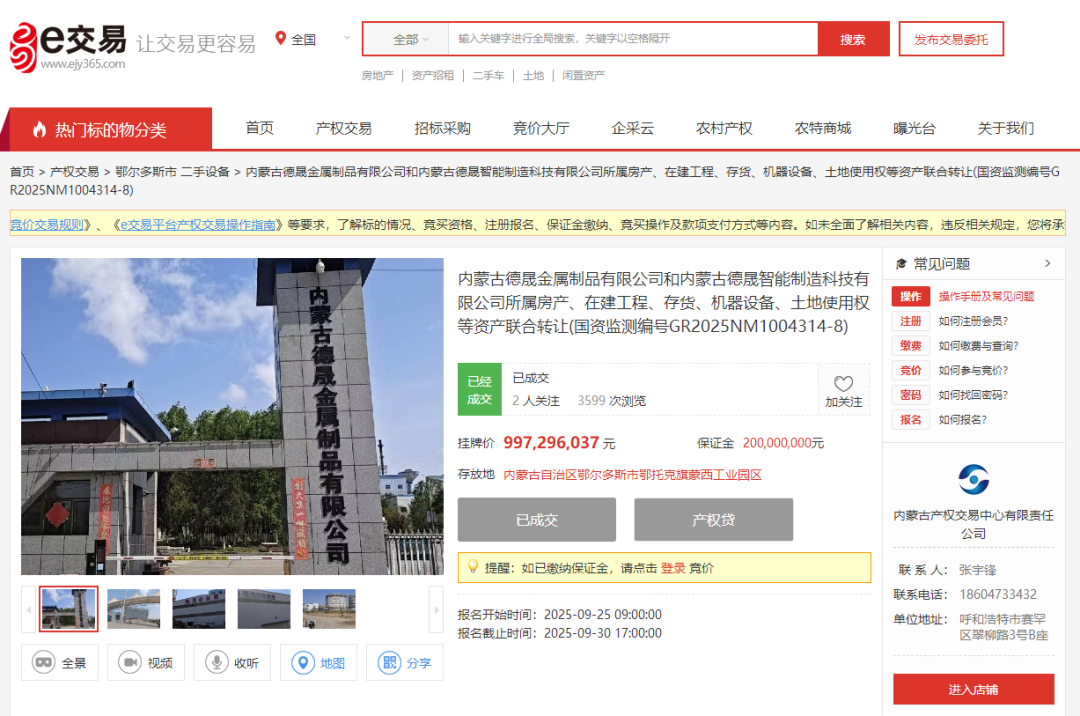Click the 内蒙古产权交易中心 logo icon
This screenshot has width=1080, height=716.
973,480
